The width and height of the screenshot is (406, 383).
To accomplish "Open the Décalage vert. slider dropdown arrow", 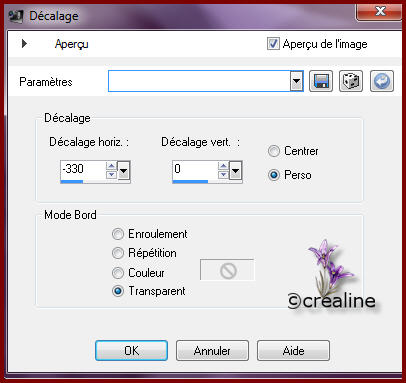I will 235,171.
